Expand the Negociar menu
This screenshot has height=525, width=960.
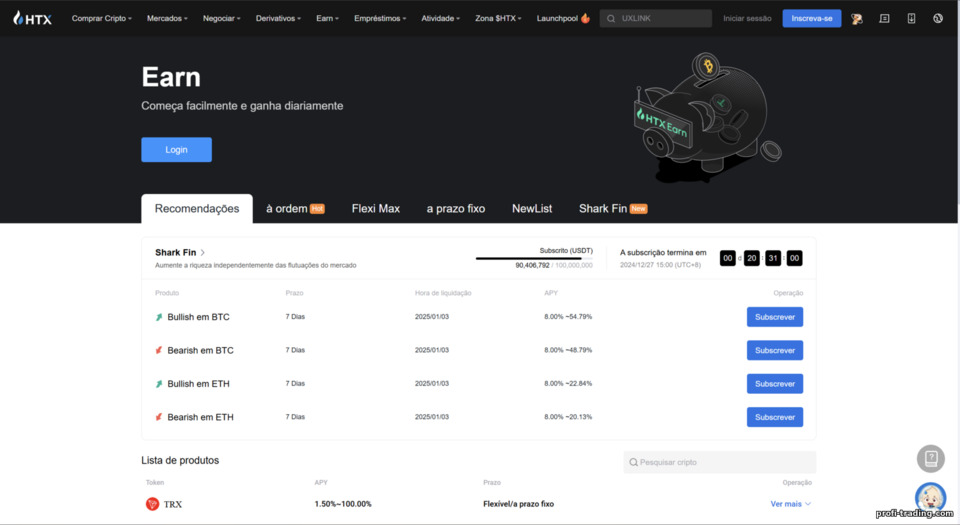(222, 18)
